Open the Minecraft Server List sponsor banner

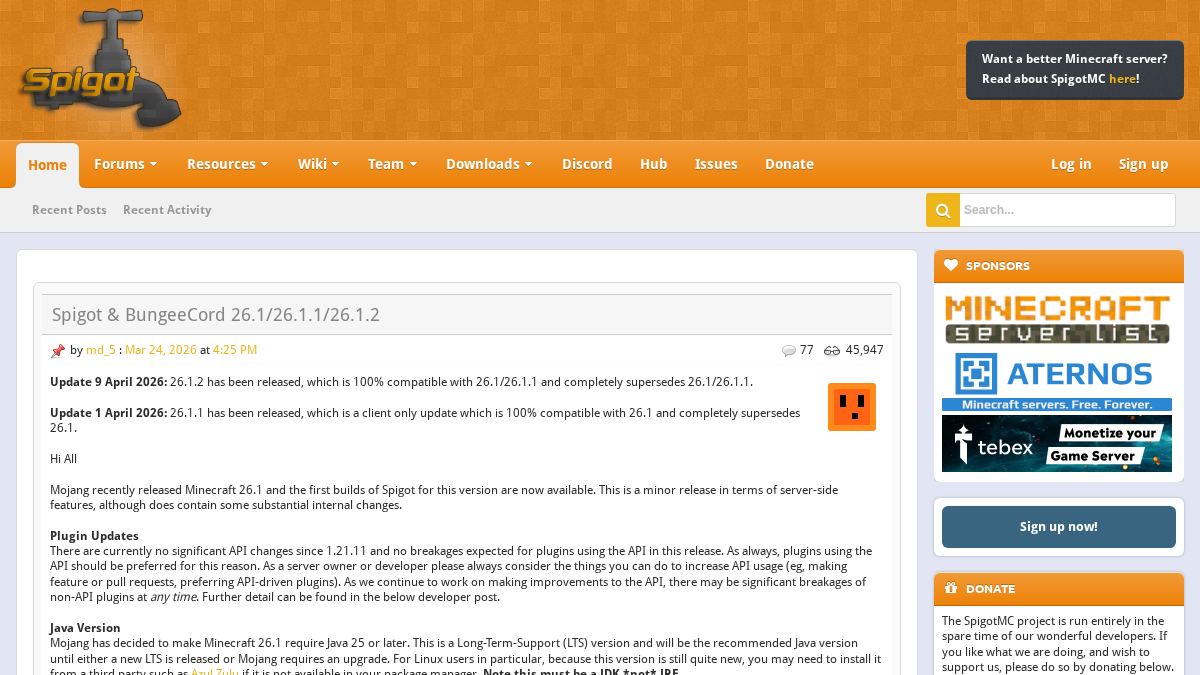(1057, 319)
